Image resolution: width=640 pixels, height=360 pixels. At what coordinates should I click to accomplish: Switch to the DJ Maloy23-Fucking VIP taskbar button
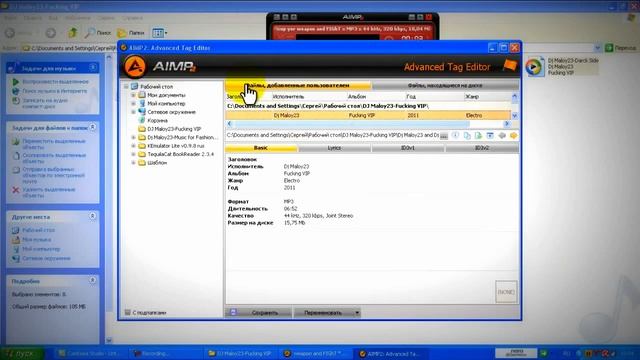click(240, 354)
